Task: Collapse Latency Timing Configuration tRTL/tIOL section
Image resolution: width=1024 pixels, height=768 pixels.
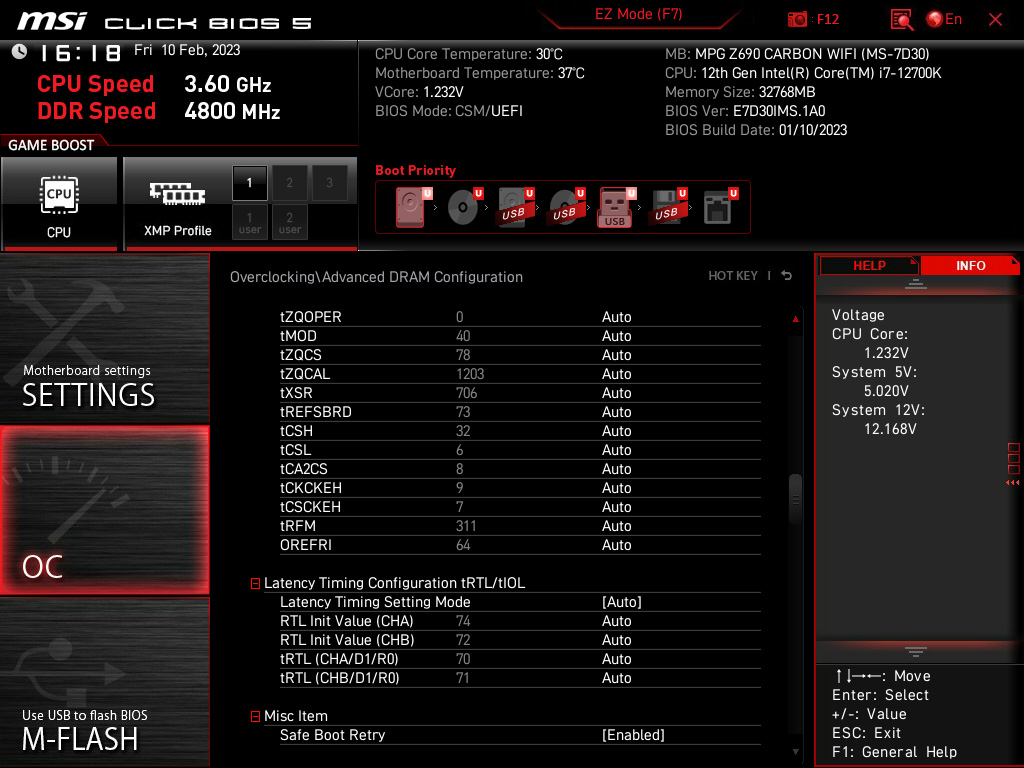Action: pyautogui.click(x=255, y=583)
